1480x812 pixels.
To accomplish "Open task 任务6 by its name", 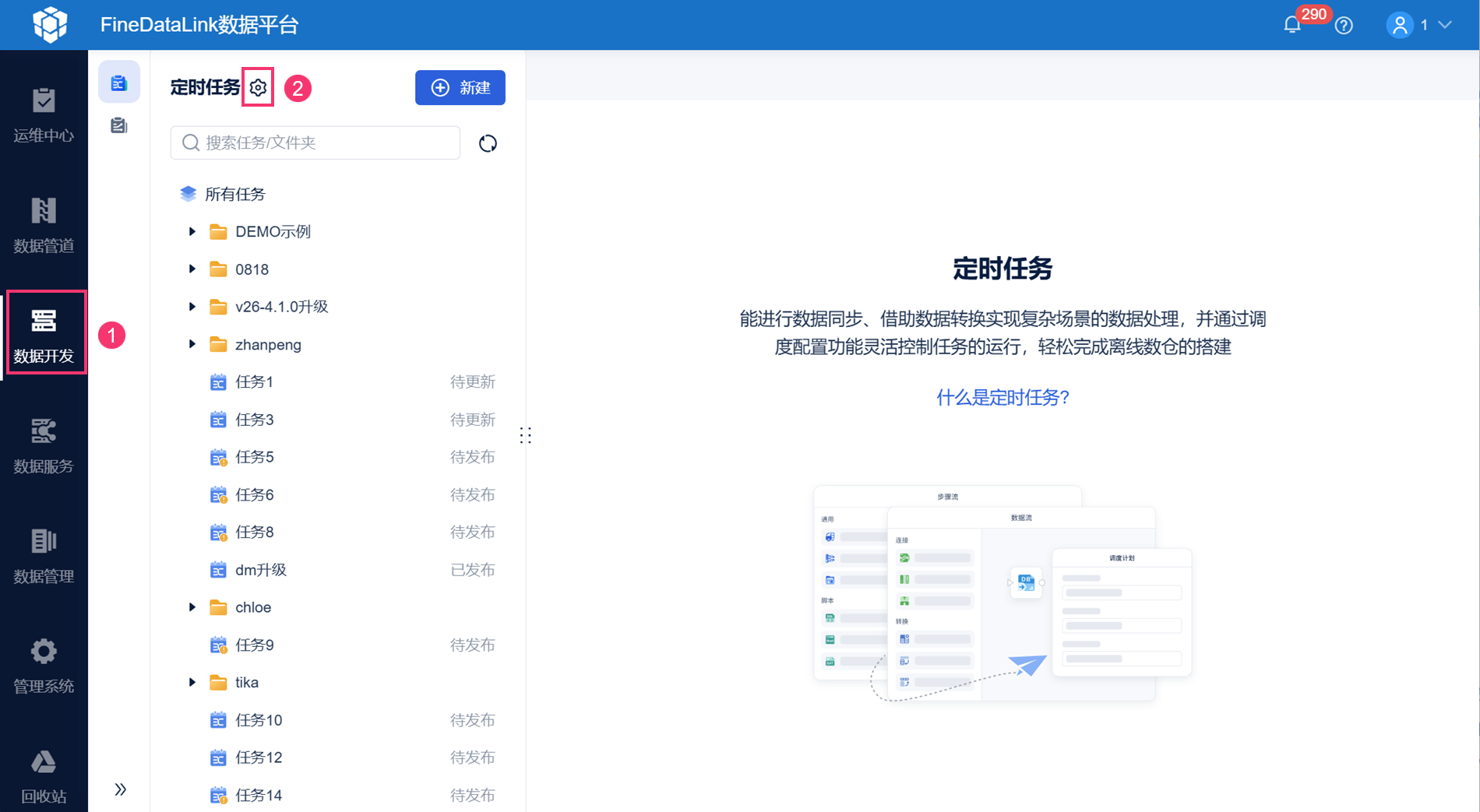I will (x=255, y=494).
